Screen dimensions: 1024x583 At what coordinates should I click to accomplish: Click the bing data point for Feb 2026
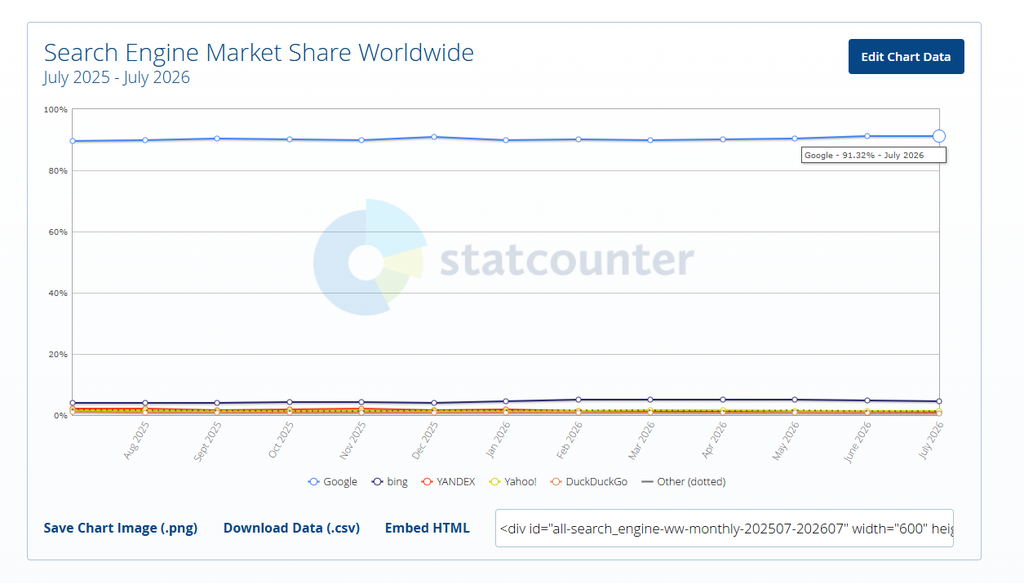578,400
